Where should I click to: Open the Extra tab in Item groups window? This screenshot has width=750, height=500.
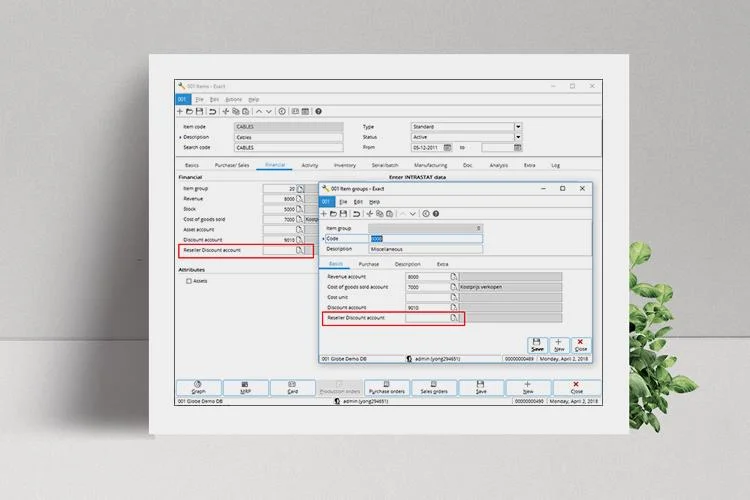click(x=442, y=264)
